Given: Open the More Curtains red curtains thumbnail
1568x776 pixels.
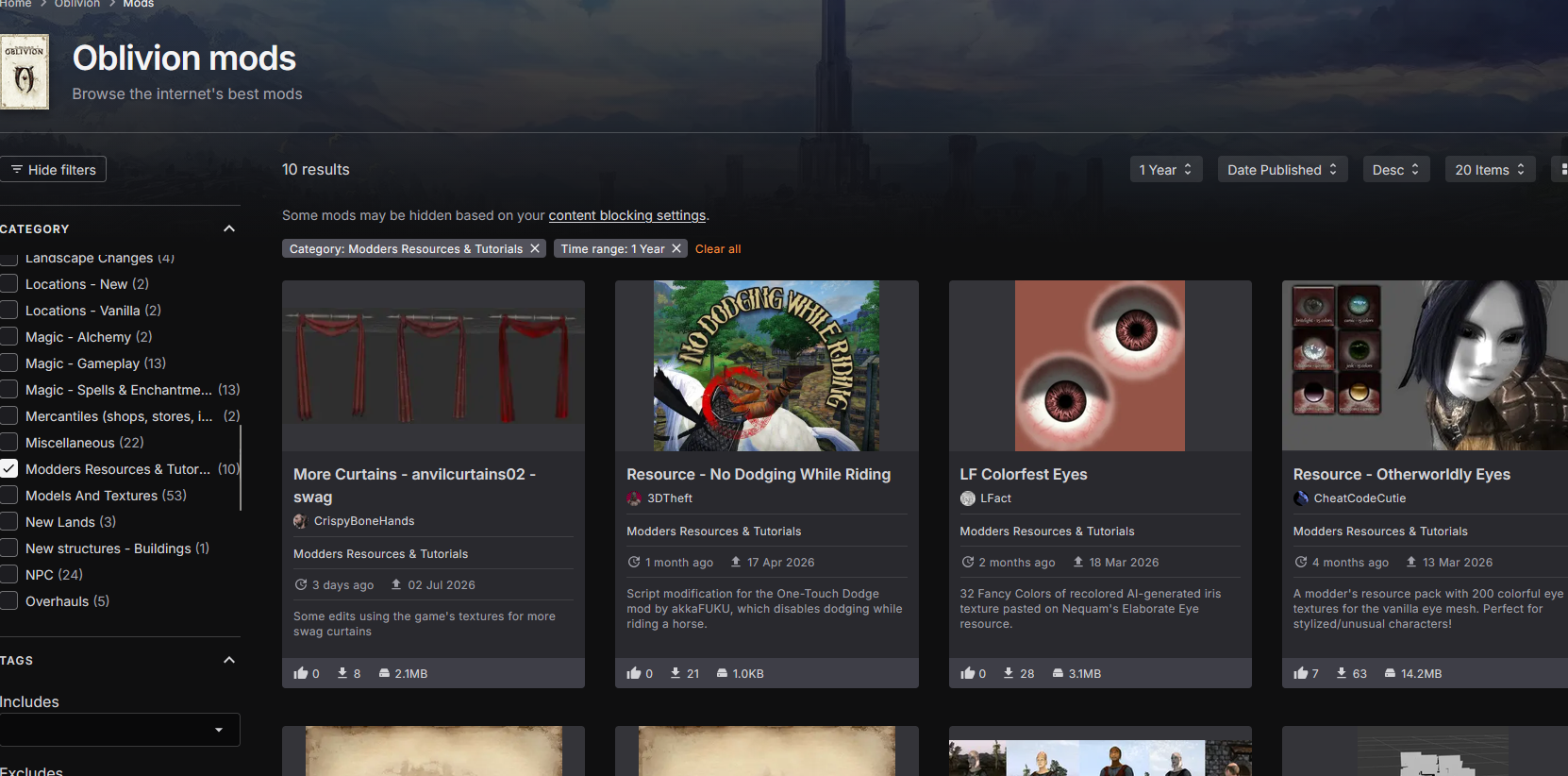Looking at the screenshot, I should (433, 365).
